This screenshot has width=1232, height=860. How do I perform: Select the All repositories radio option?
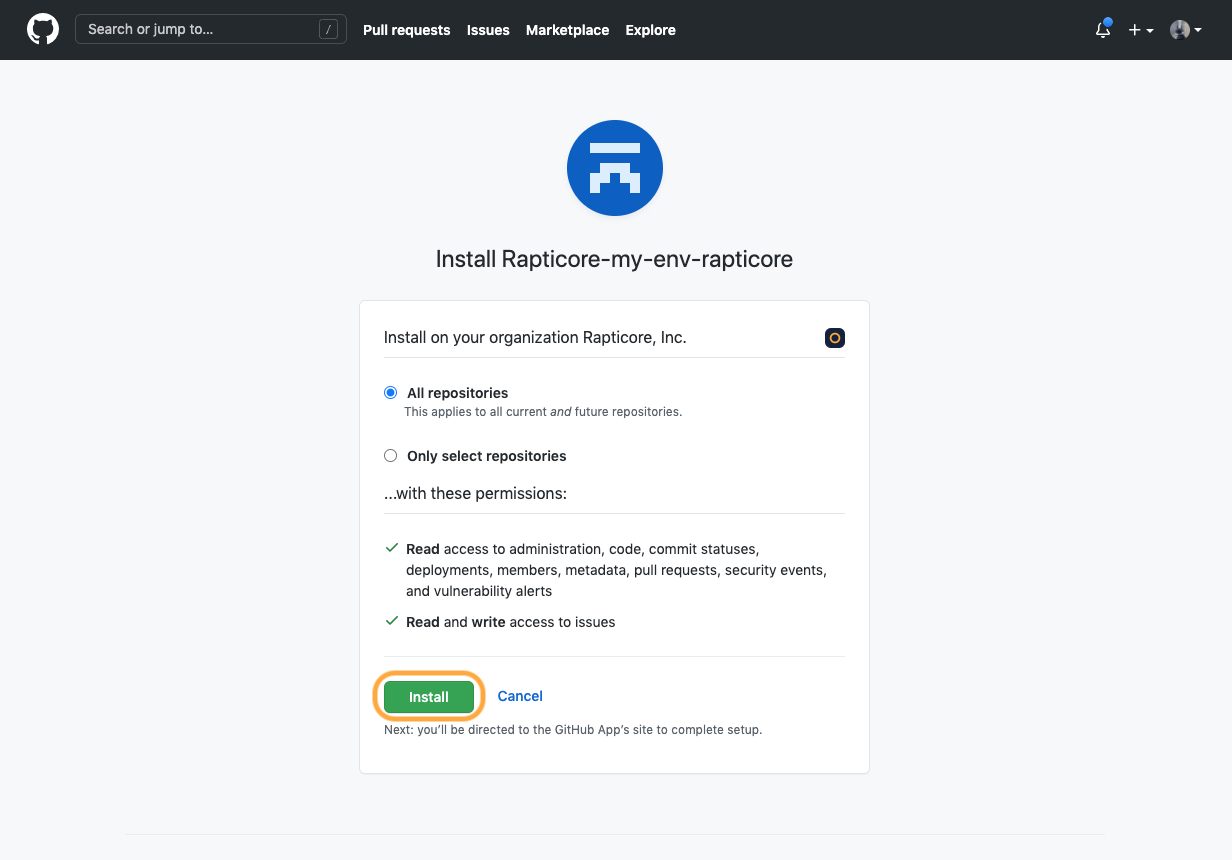click(x=391, y=393)
